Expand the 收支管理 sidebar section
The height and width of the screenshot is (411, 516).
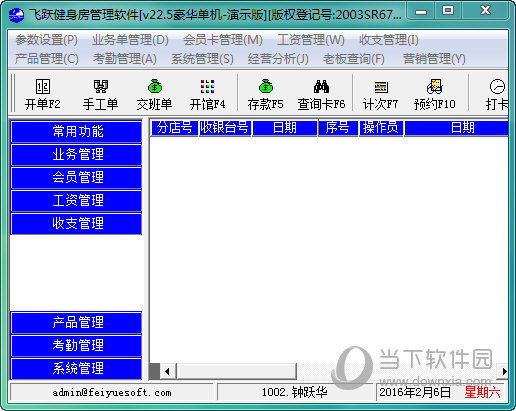pyautogui.click(x=77, y=223)
